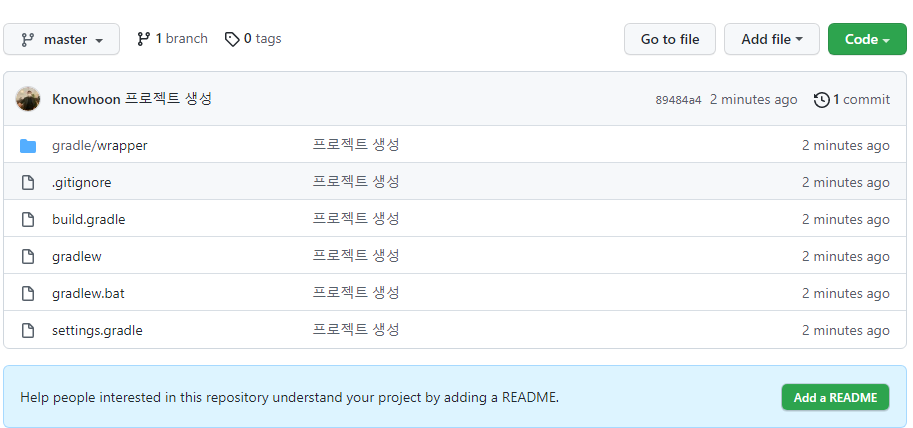Open commit hash 89484a4

(678, 100)
